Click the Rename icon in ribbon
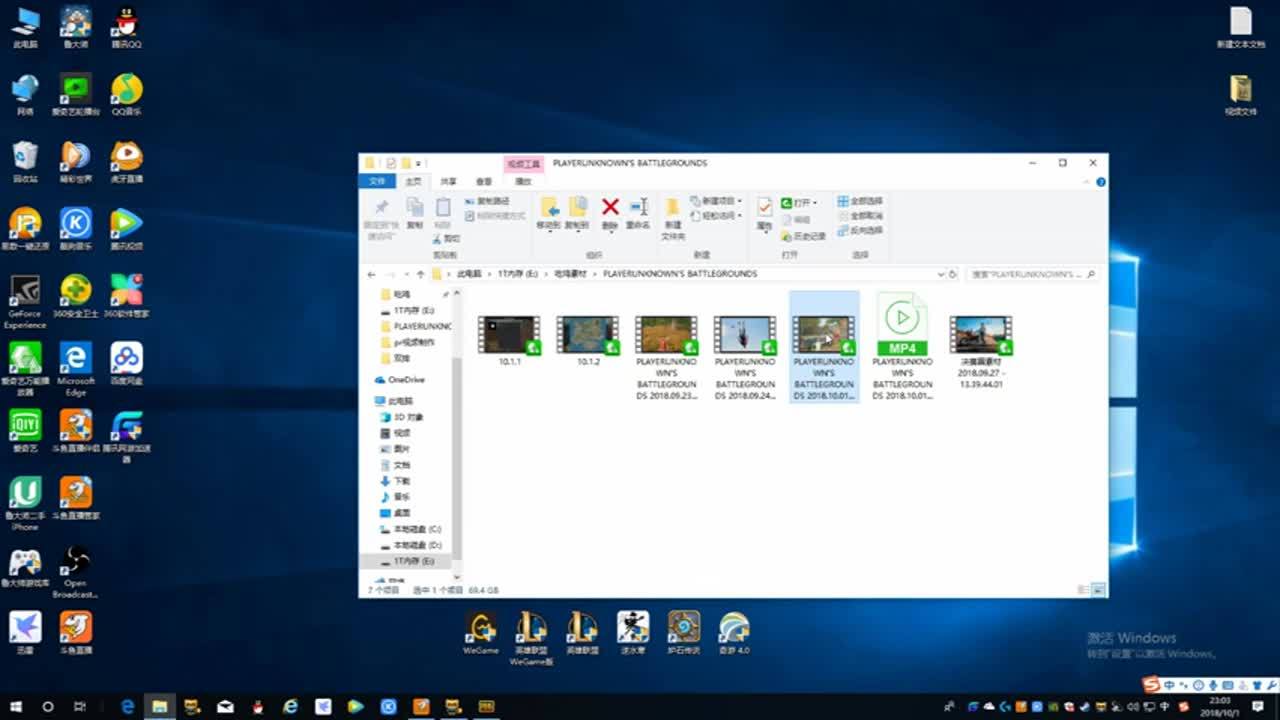Image resolution: width=1280 pixels, height=720 pixels. coord(639,207)
